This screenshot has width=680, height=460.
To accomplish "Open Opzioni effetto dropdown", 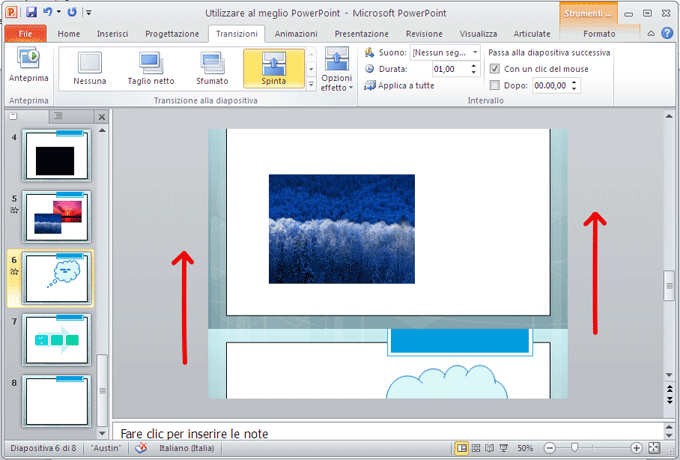I will pyautogui.click(x=337, y=69).
